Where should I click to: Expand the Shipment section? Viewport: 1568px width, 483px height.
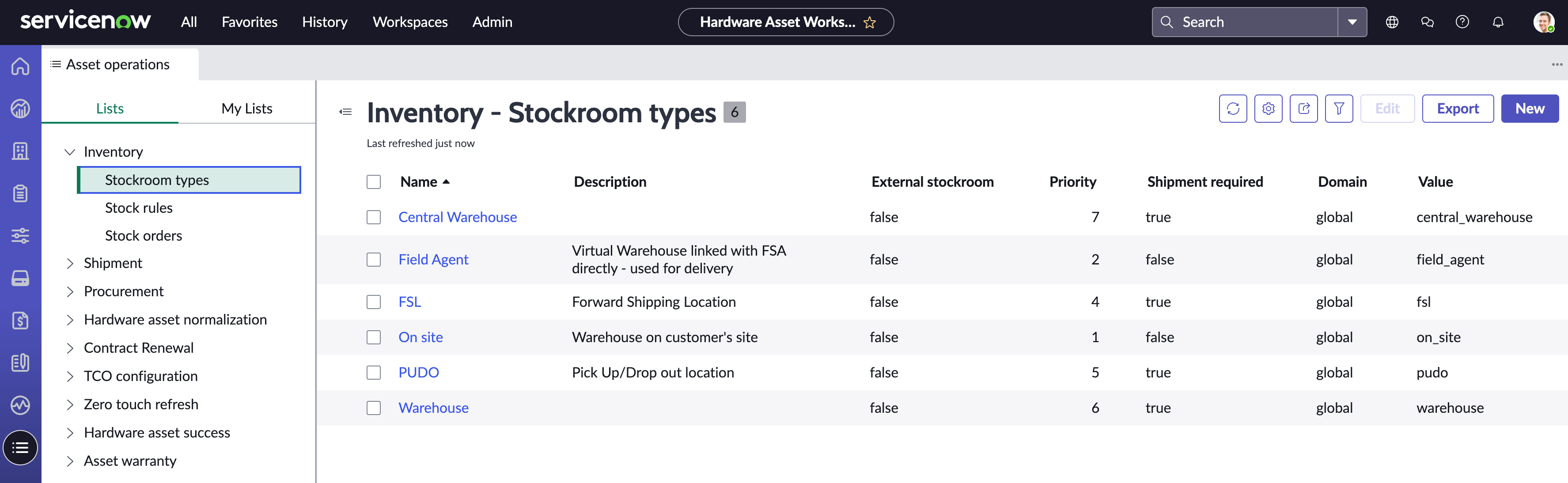70,264
